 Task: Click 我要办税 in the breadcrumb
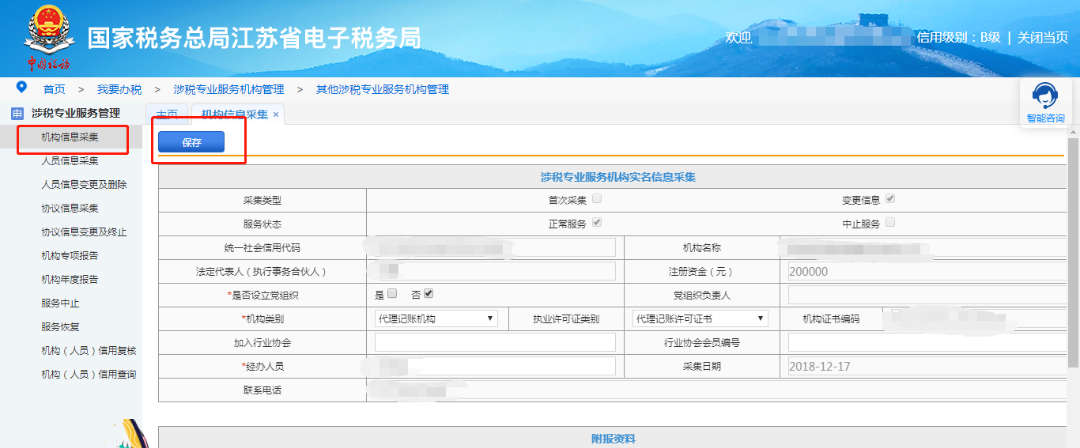[119, 90]
